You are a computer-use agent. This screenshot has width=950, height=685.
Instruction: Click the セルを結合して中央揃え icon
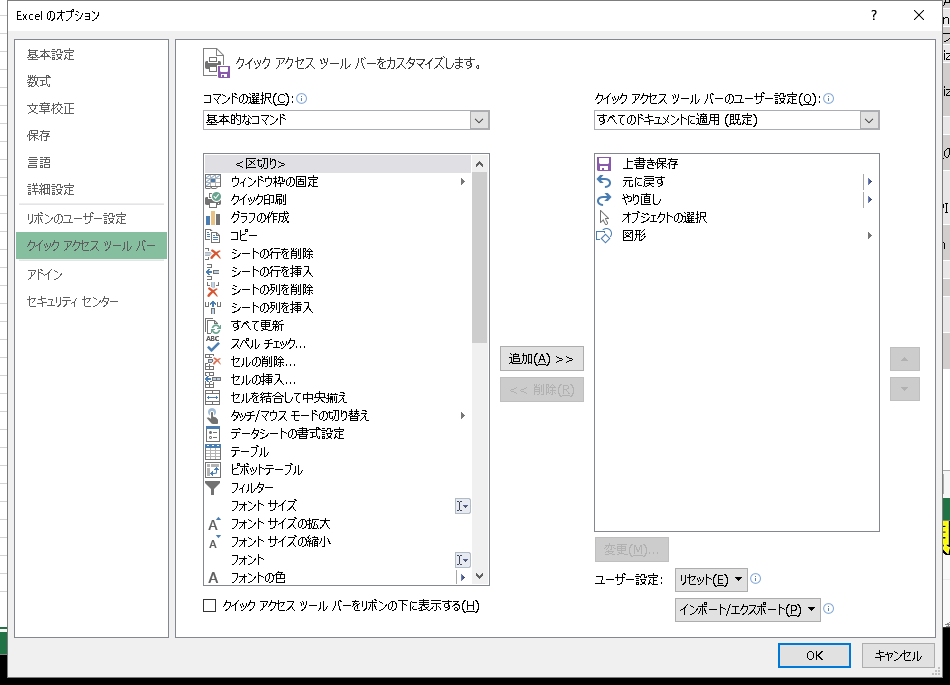[x=213, y=397]
